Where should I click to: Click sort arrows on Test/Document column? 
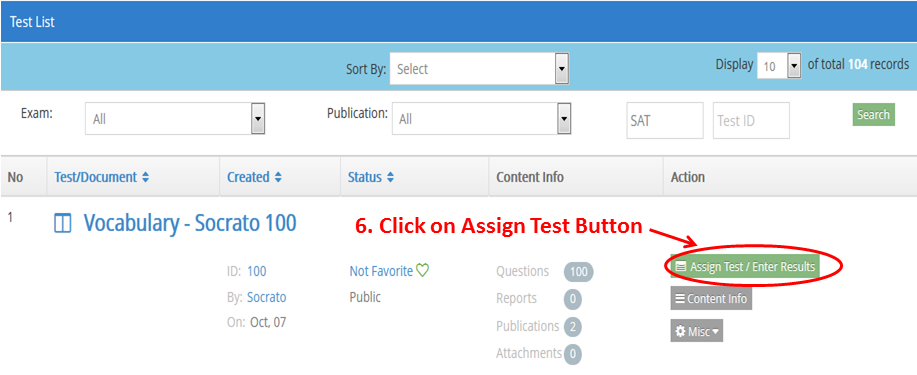point(146,177)
